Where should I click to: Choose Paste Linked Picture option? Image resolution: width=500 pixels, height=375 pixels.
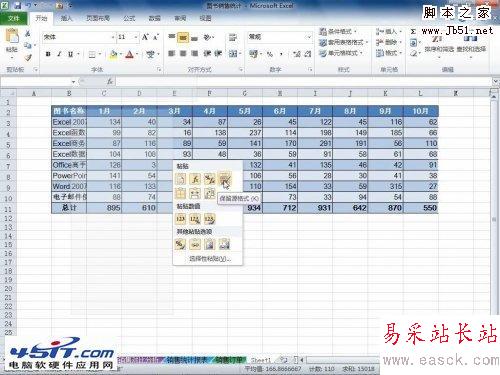224,244
